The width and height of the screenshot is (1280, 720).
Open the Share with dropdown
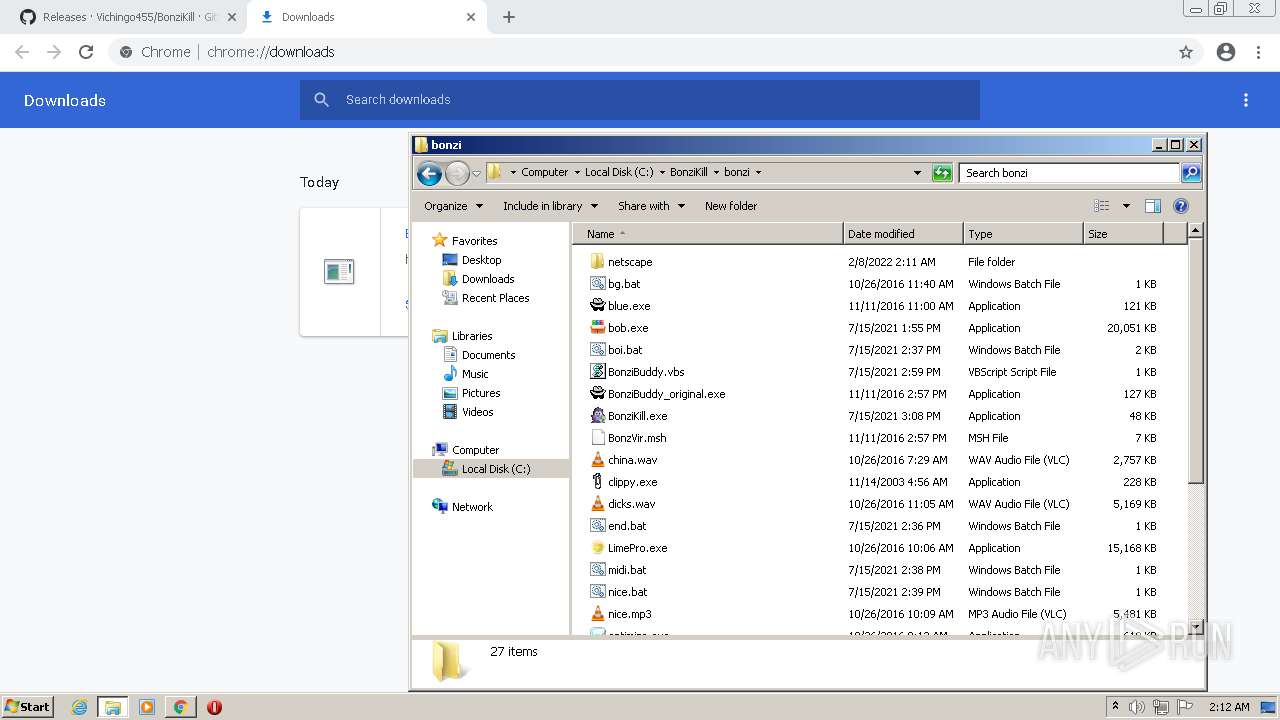pos(651,206)
